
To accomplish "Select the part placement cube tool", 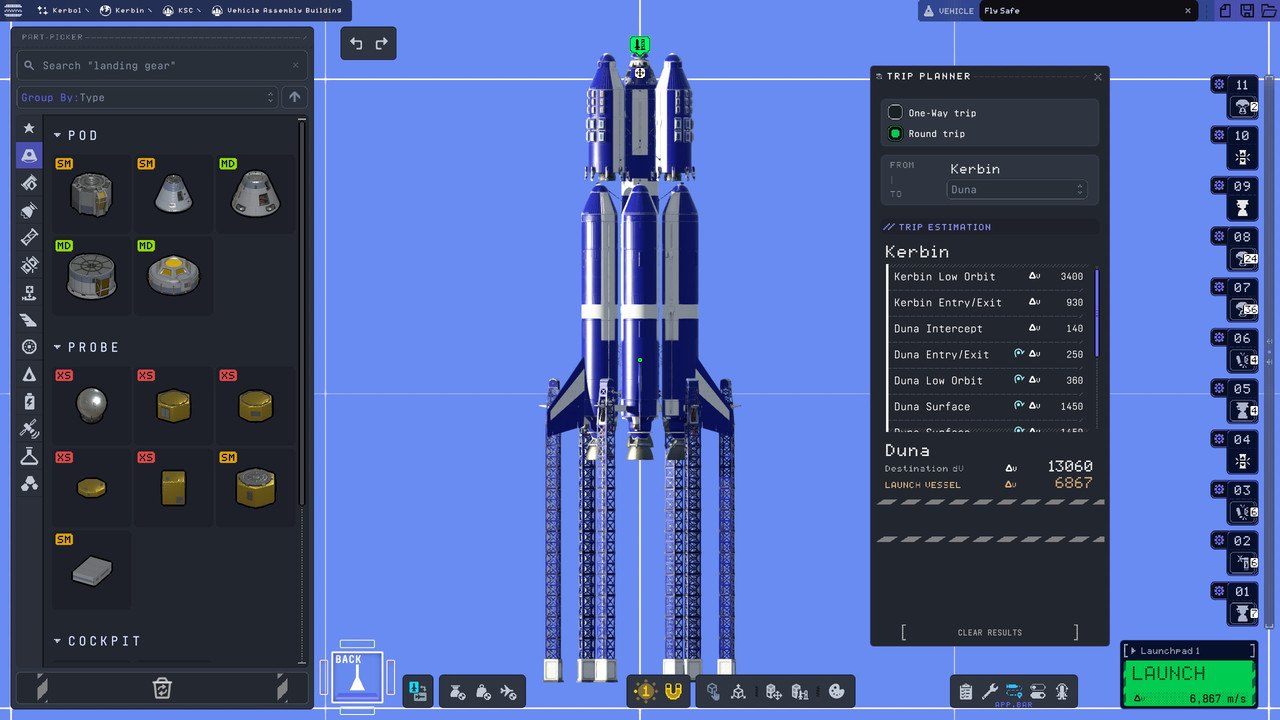I will click(713, 691).
